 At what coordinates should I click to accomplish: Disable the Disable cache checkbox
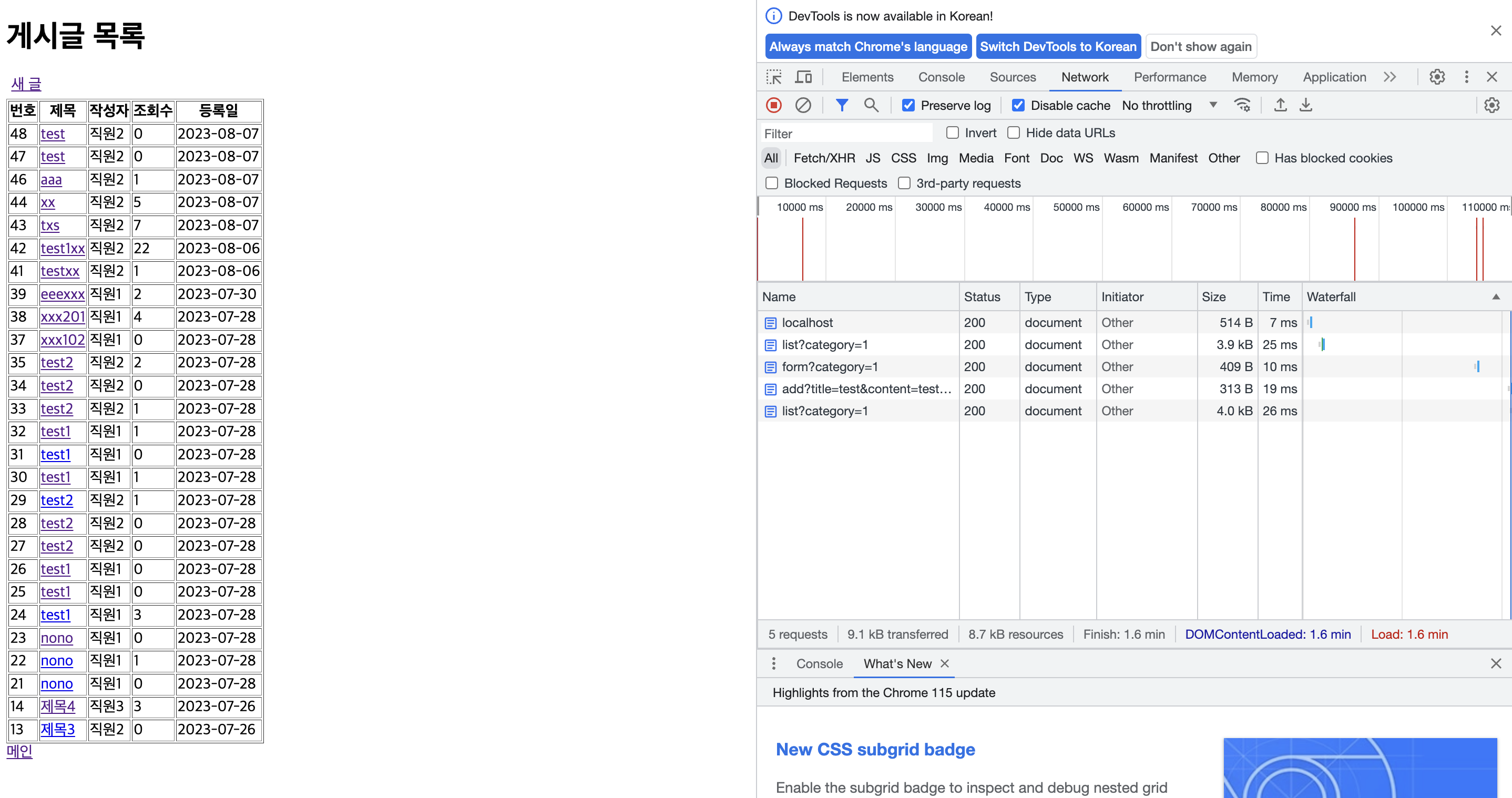click(1018, 106)
